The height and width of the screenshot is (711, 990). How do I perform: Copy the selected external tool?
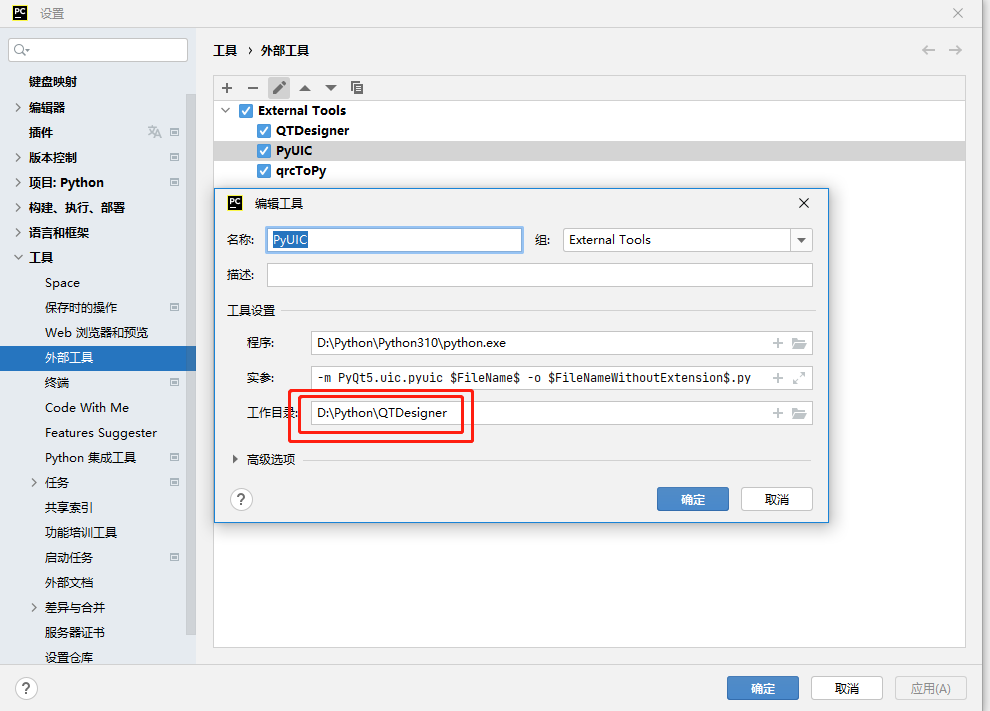click(357, 88)
